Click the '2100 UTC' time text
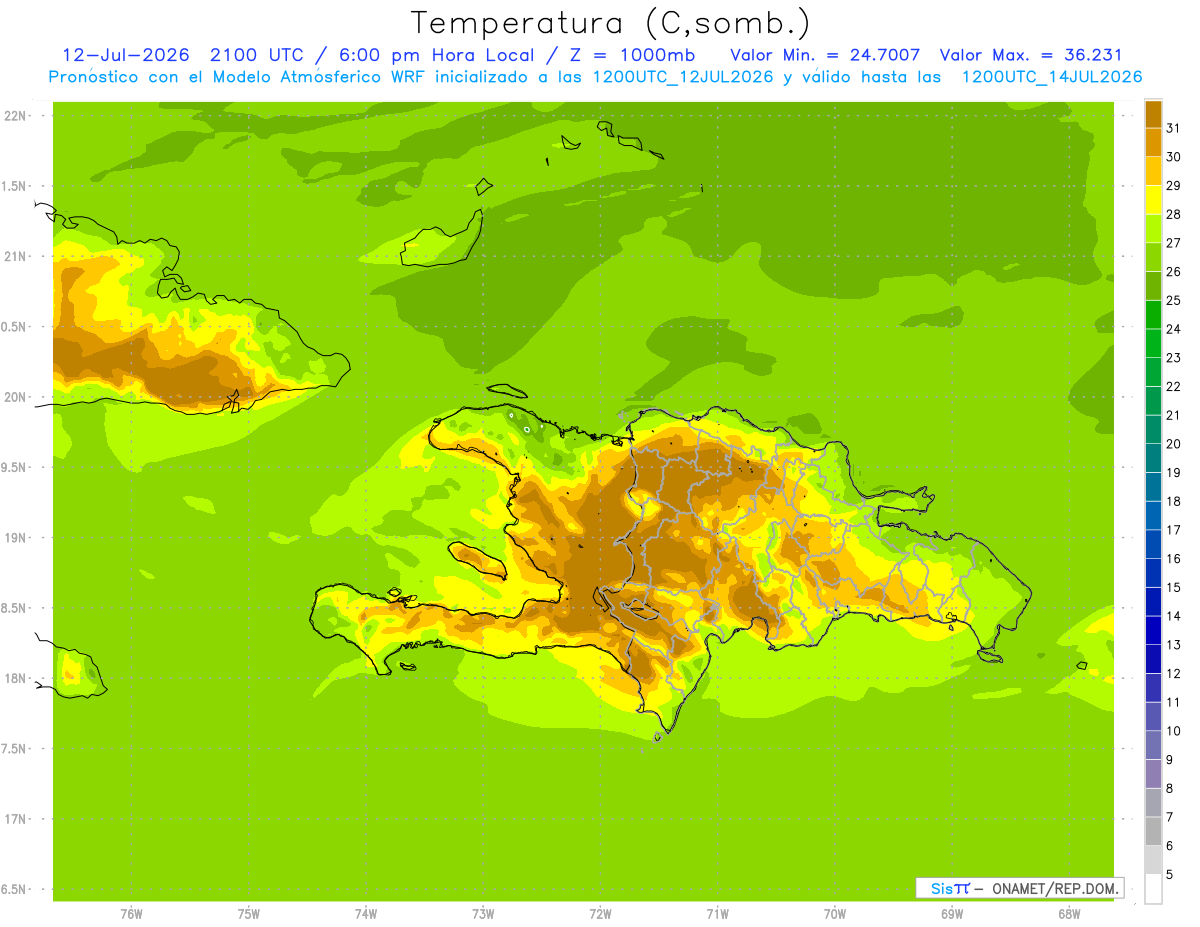The width and height of the screenshot is (1200, 927). pos(257,55)
